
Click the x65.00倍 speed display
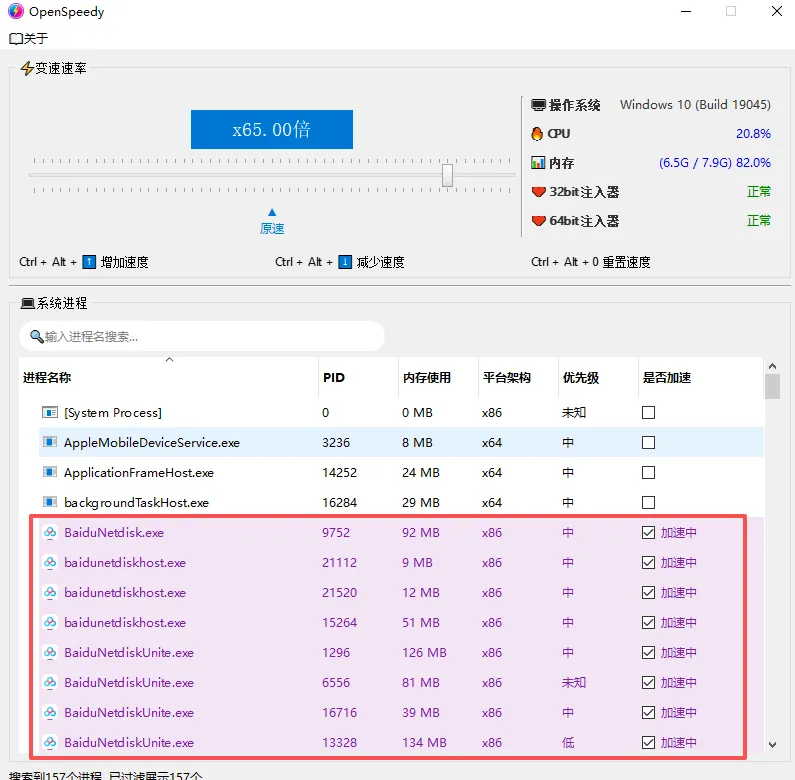pyautogui.click(x=272, y=129)
